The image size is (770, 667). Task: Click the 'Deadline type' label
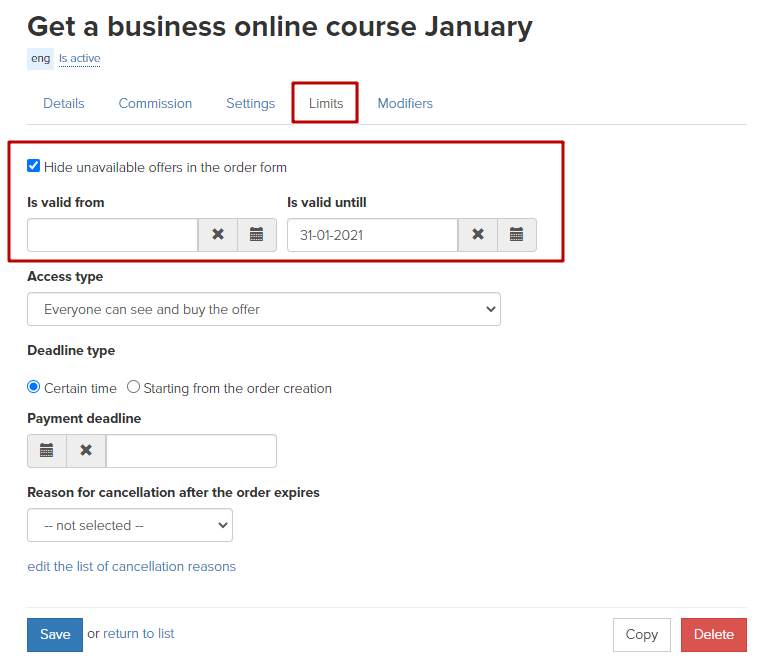click(71, 350)
